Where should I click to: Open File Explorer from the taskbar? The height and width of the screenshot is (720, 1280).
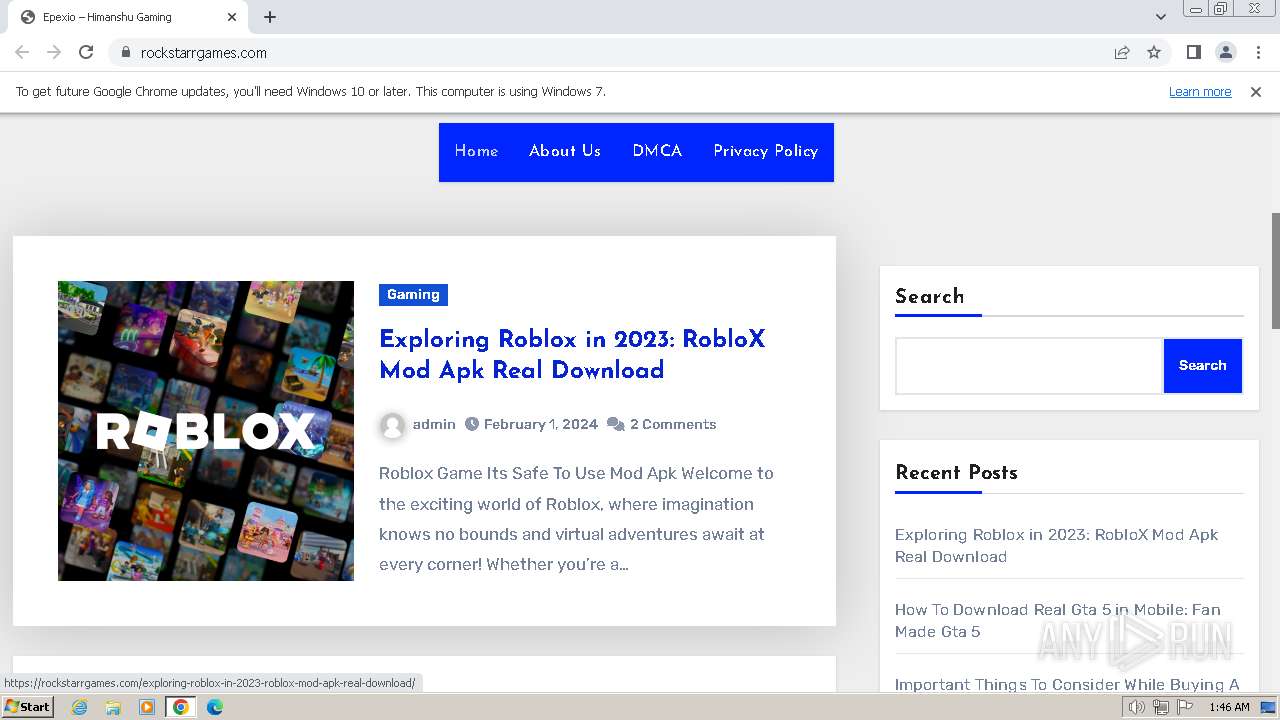click(x=113, y=707)
